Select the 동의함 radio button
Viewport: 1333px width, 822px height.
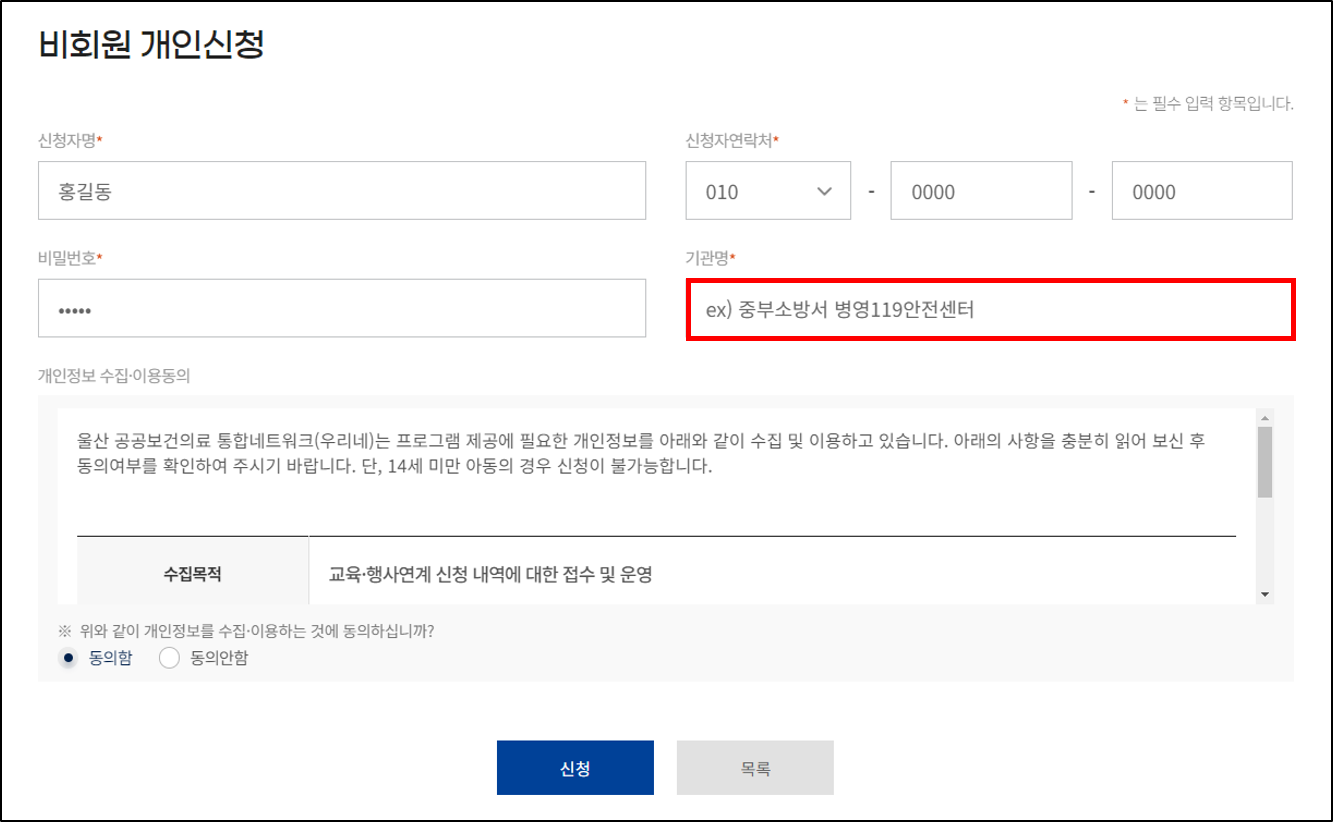click(x=69, y=658)
